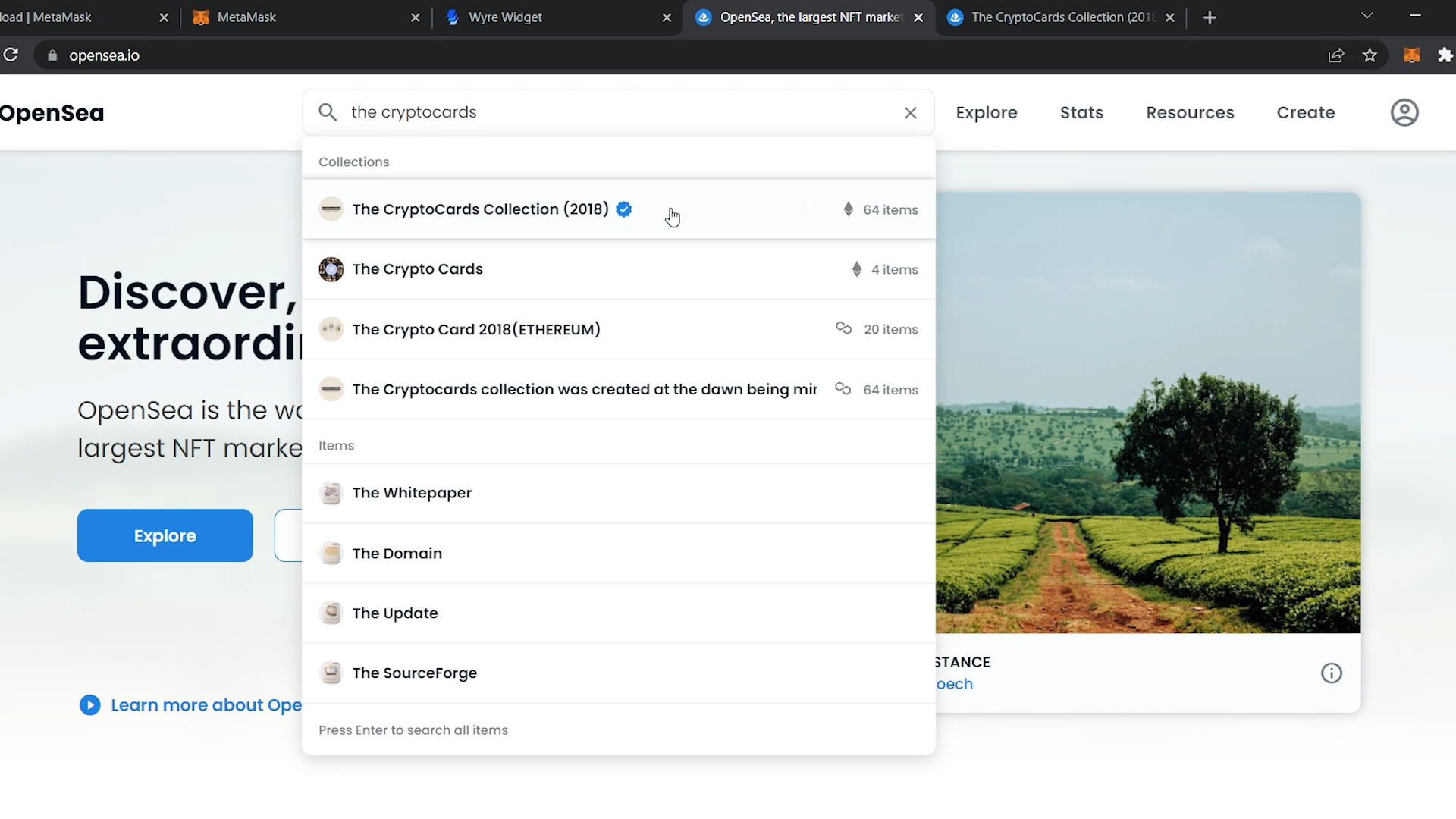Click The Whitepaper item thumbnail icon
Viewport: 1456px width, 819px height.
click(331, 493)
